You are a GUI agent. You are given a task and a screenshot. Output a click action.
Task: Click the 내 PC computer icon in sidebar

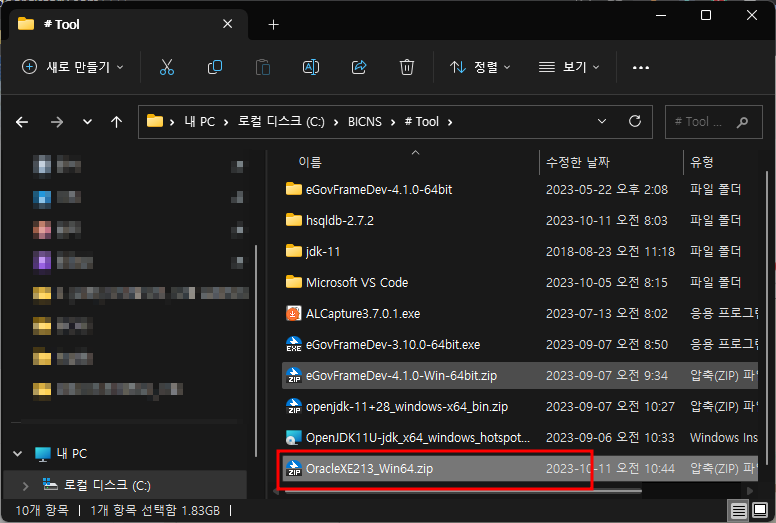coord(43,454)
